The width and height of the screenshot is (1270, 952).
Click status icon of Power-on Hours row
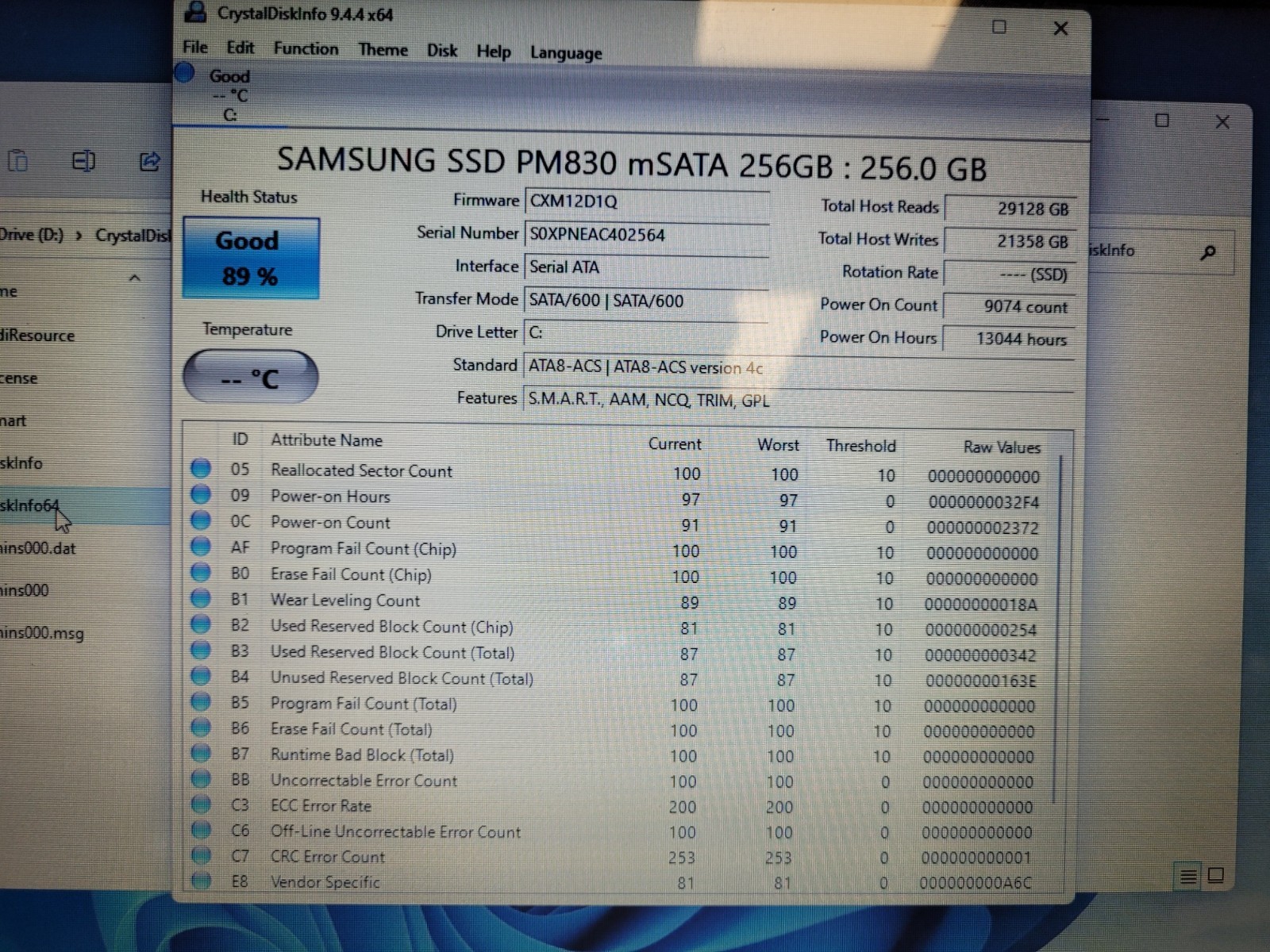[x=201, y=494]
